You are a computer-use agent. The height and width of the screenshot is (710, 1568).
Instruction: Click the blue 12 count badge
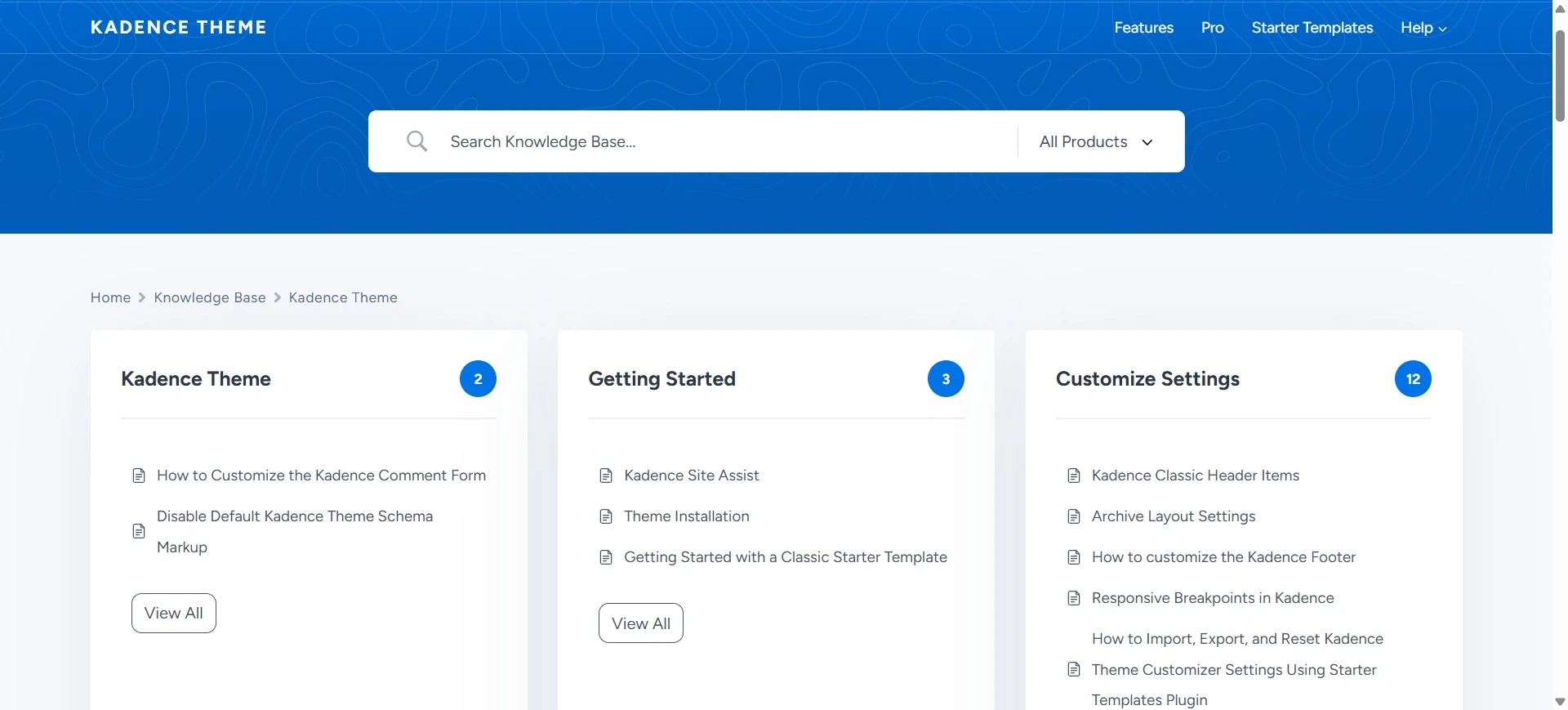click(x=1413, y=379)
